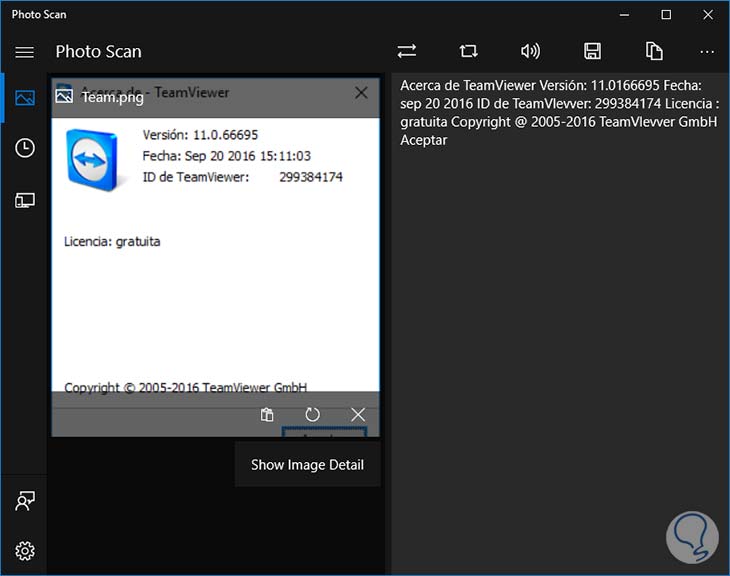Open the more options ellipsis menu
The image size is (730, 576).
coord(707,52)
